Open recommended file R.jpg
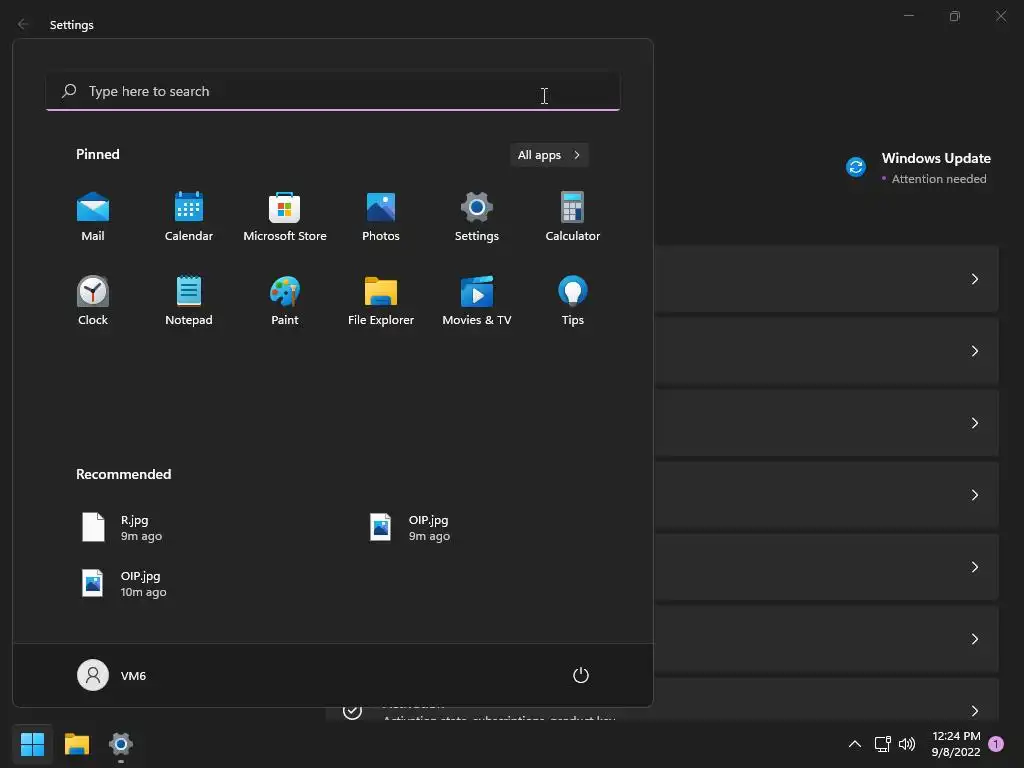Viewport: 1024px width, 768px height. tap(121, 528)
